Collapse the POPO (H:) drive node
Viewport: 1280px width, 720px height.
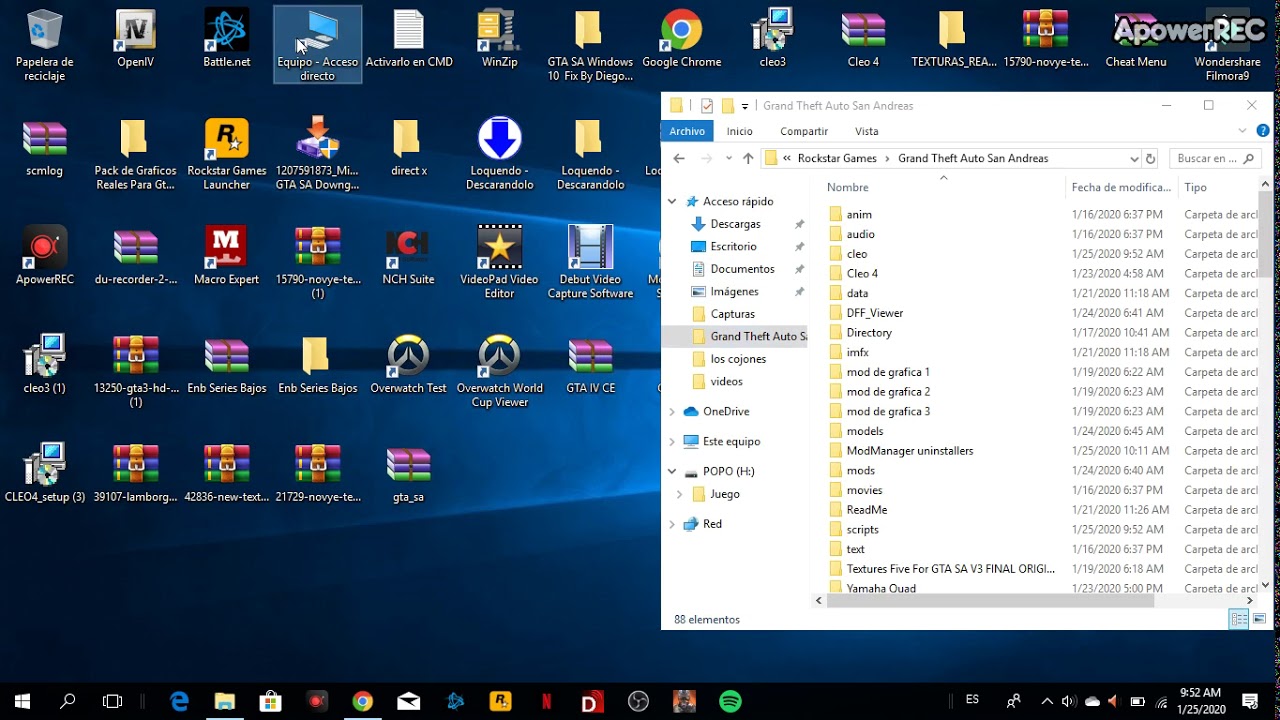672,471
